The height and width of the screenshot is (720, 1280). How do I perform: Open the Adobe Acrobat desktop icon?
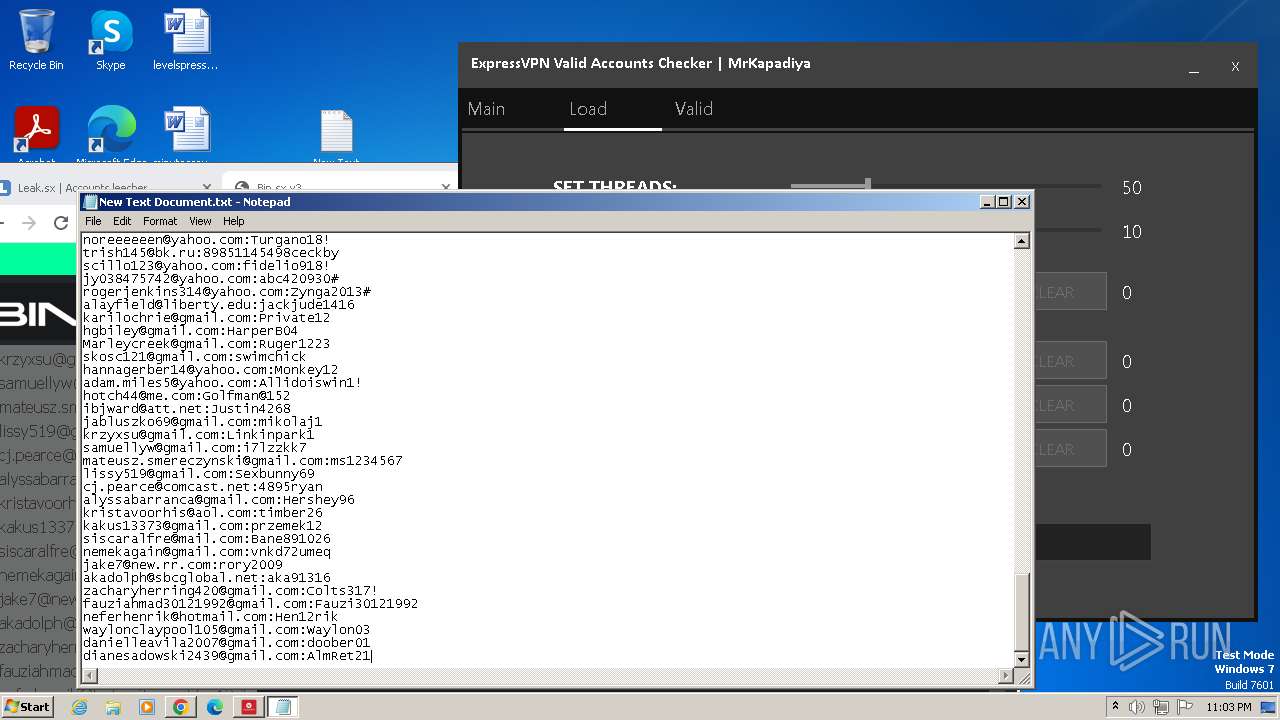(x=37, y=134)
